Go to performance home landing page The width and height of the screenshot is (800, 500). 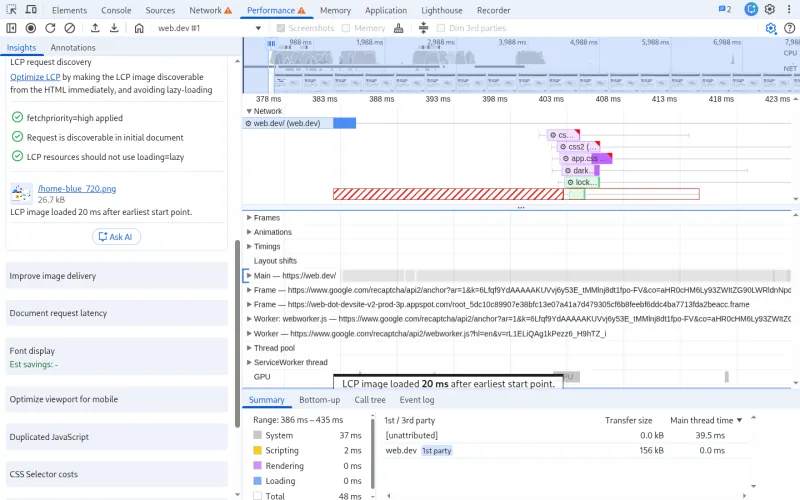coord(139,28)
